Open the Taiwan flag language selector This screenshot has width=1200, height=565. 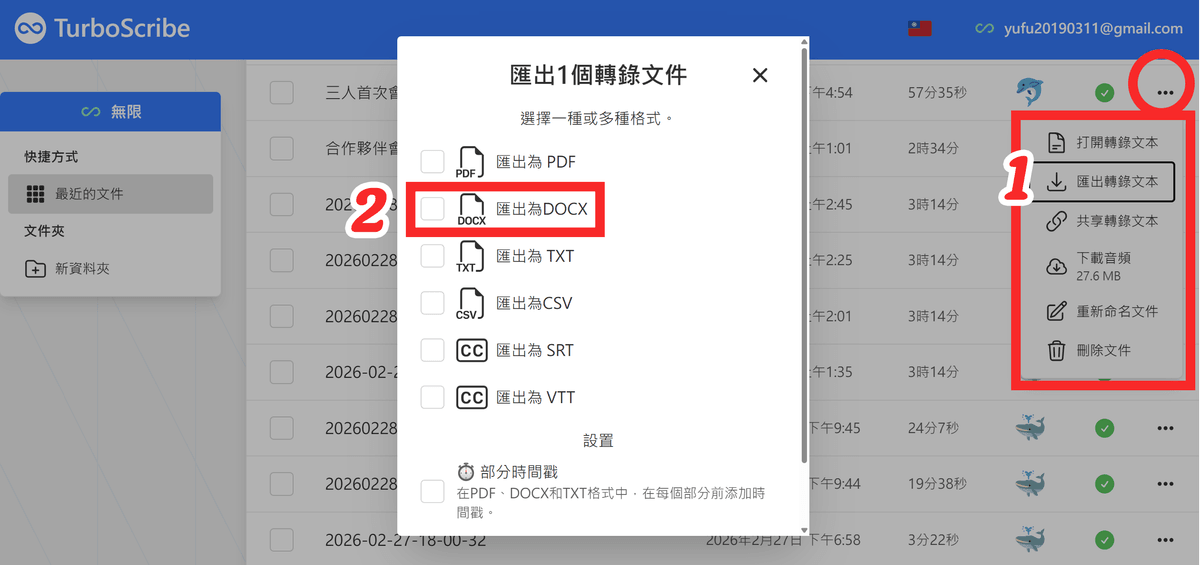[919, 29]
